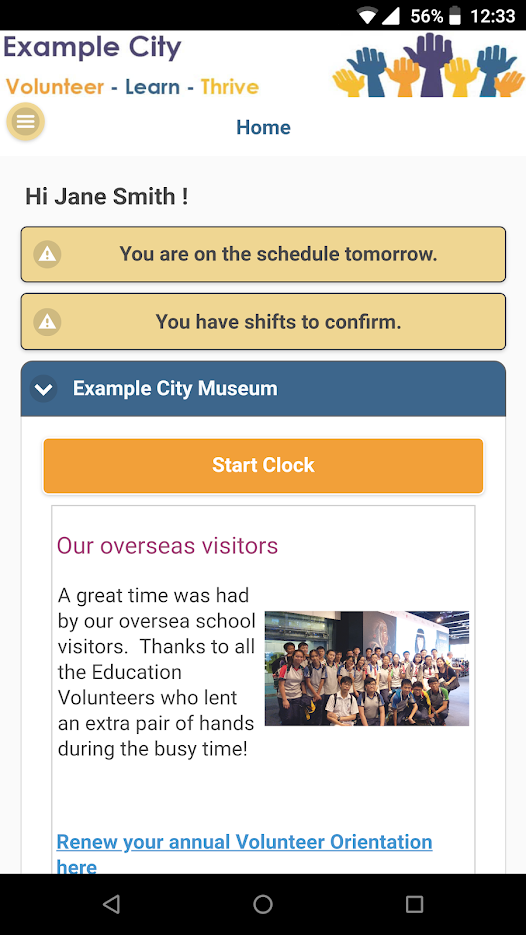Tap the Volunteer - Learn - Thrive tagline
Image resolution: width=526 pixels, height=935 pixels.
(132, 87)
